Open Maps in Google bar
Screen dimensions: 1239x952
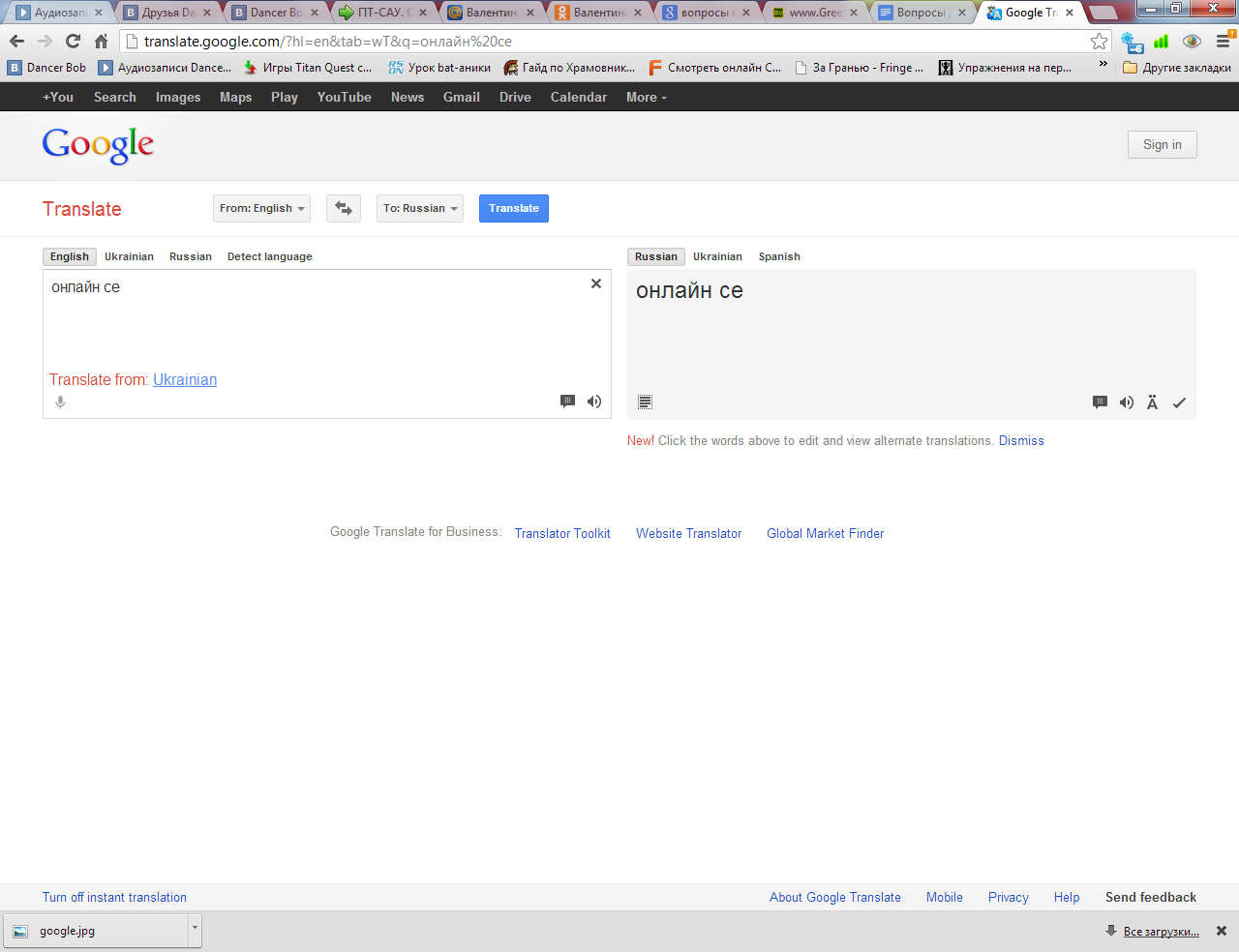click(x=235, y=97)
